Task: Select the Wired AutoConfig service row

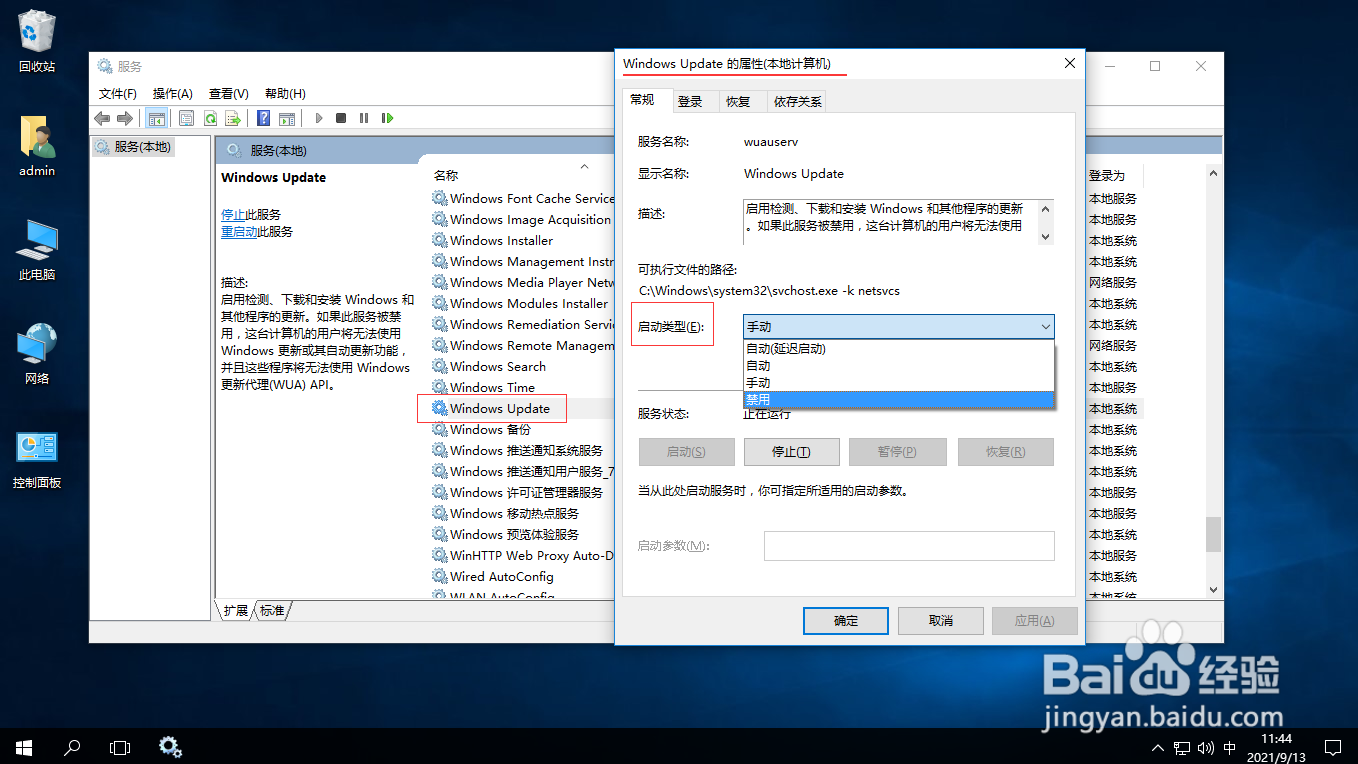Action: [501, 576]
